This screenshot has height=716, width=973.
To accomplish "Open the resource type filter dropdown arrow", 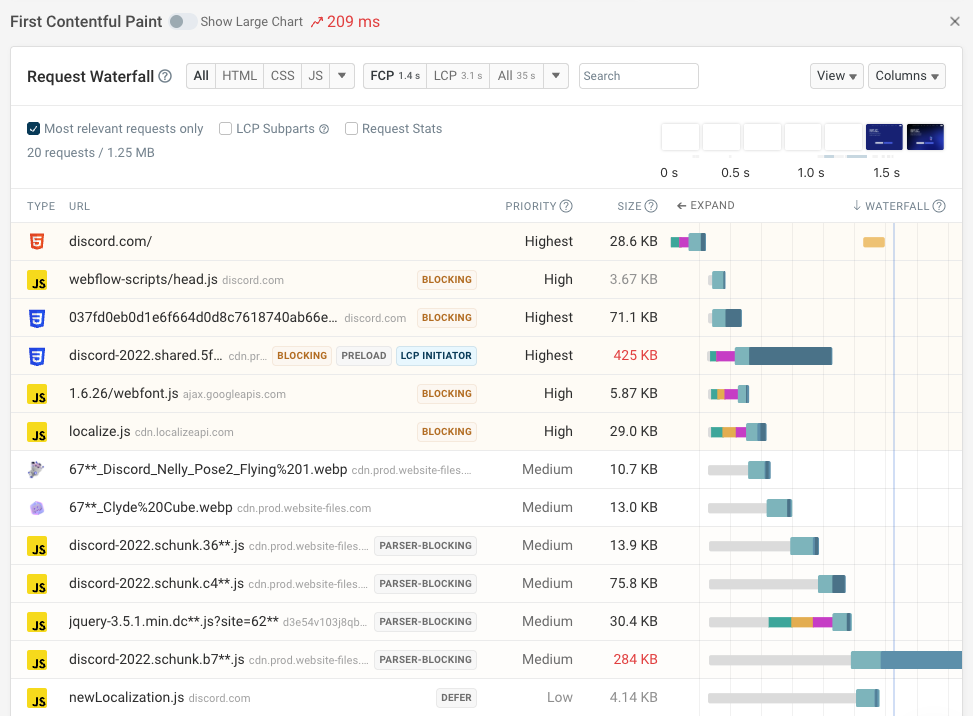I will coord(342,76).
